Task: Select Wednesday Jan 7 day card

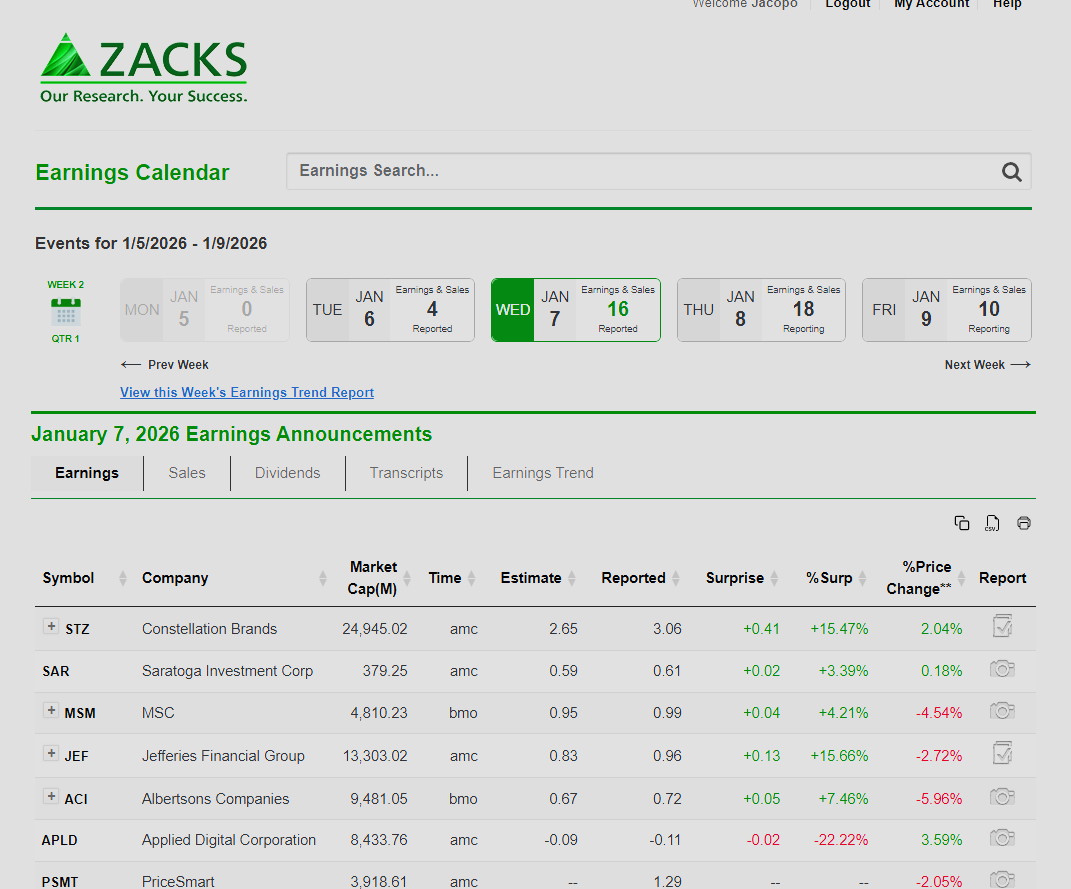Action: (576, 310)
